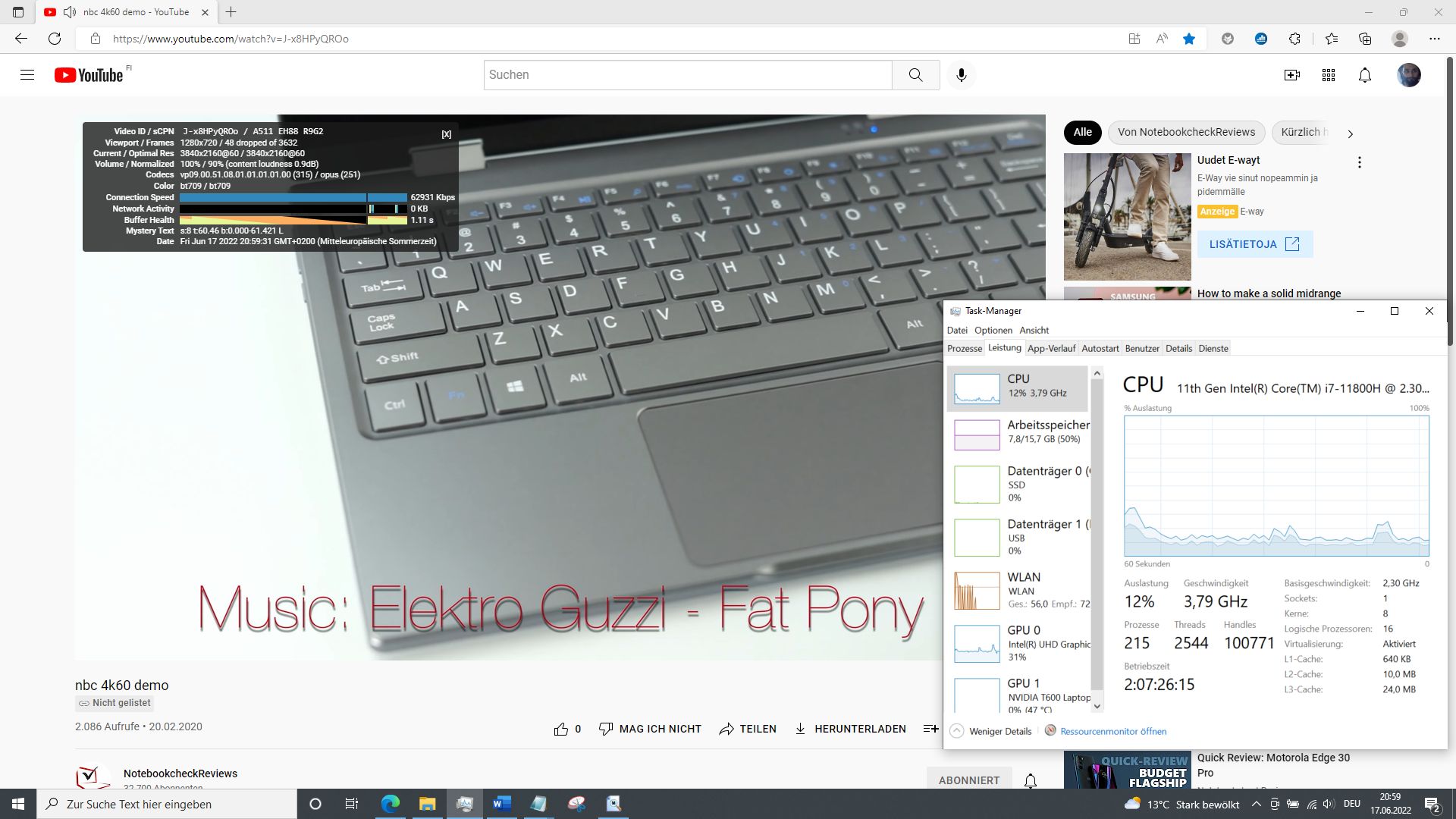Image resolution: width=1456 pixels, height=819 pixels.
Task: Open the Edge Collections icon
Action: [1365, 39]
